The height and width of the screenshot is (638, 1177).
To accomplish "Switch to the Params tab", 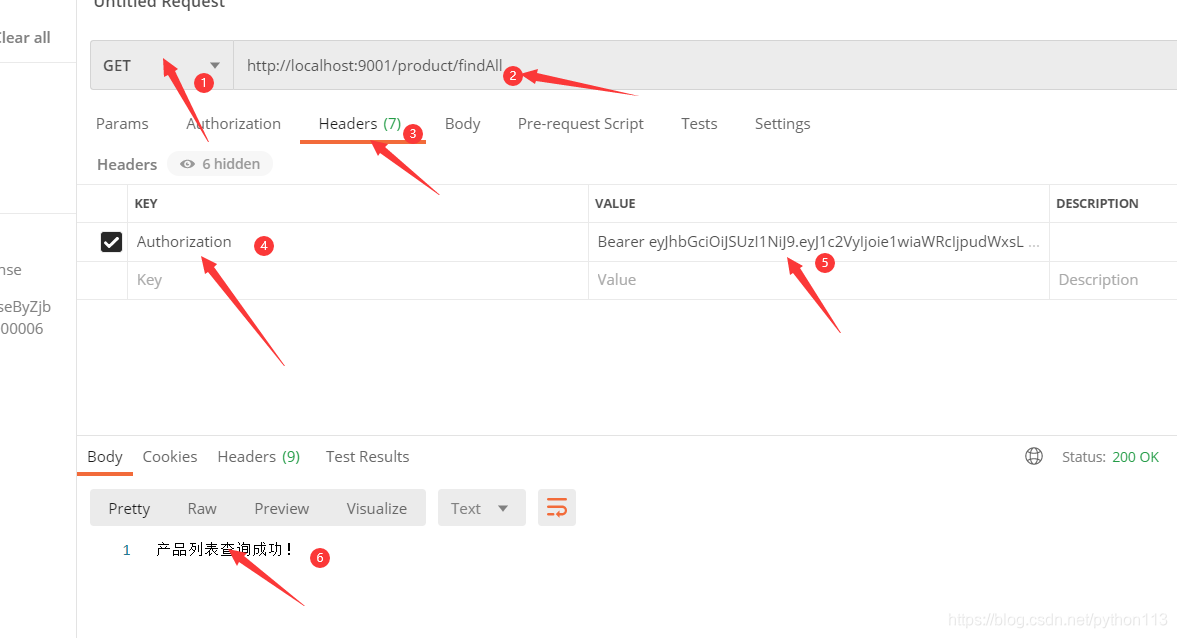I will coord(122,124).
